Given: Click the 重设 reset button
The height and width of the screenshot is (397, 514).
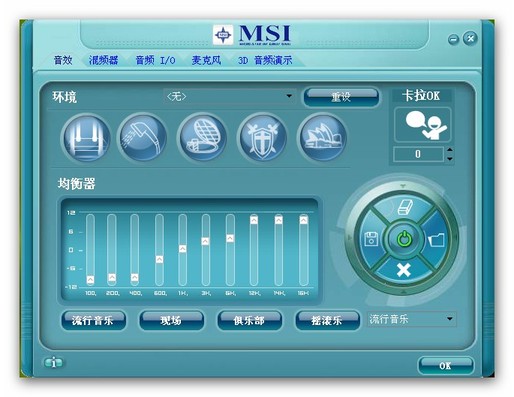Looking at the screenshot, I should click(341, 97).
